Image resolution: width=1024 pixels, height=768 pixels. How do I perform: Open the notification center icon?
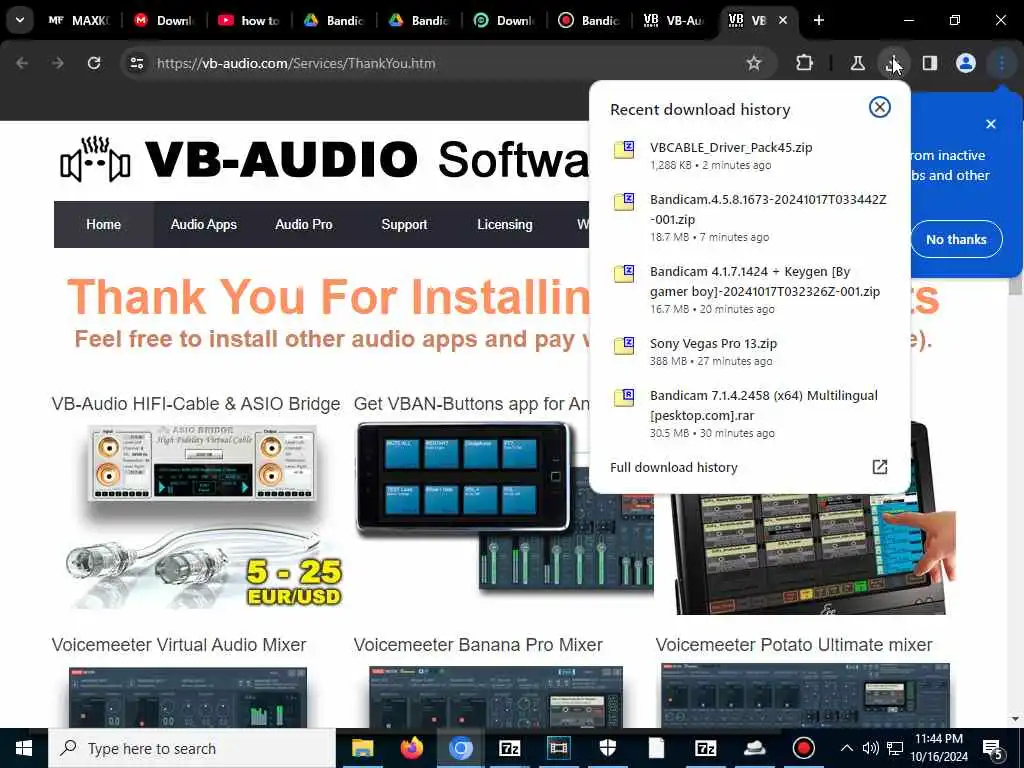(x=993, y=750)
